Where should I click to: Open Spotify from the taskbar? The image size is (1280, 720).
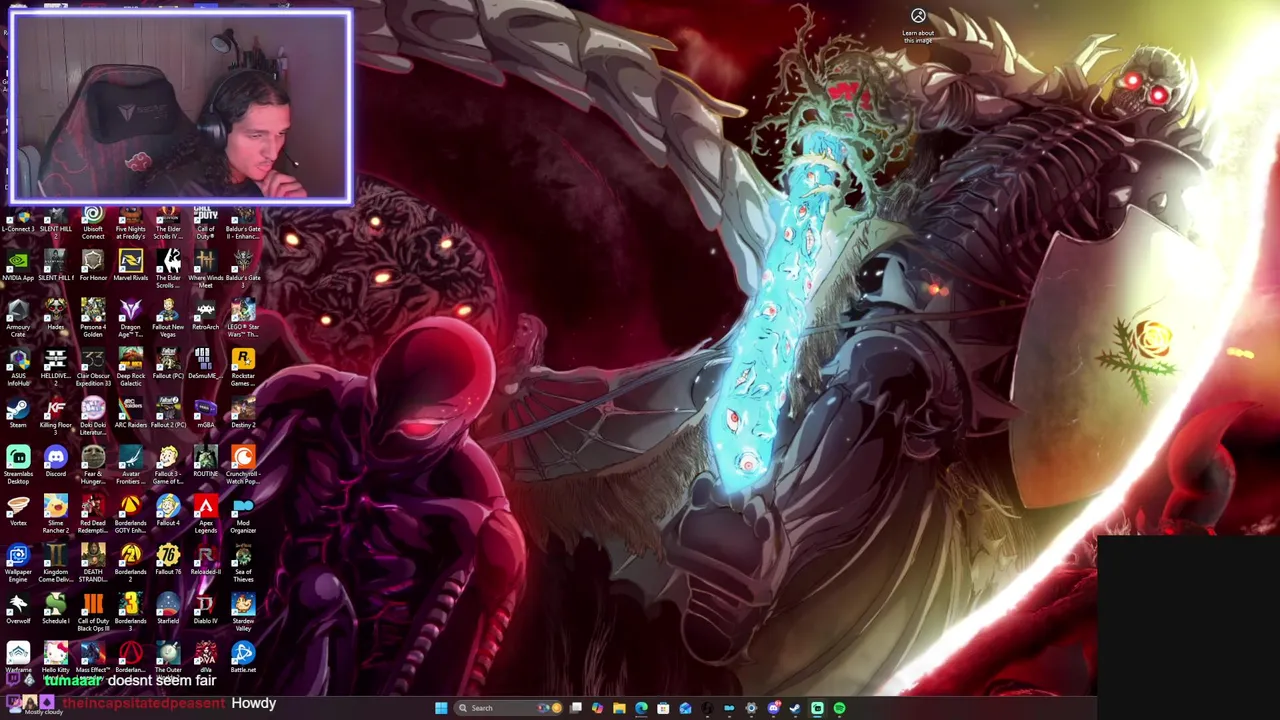tap(839, 708)
